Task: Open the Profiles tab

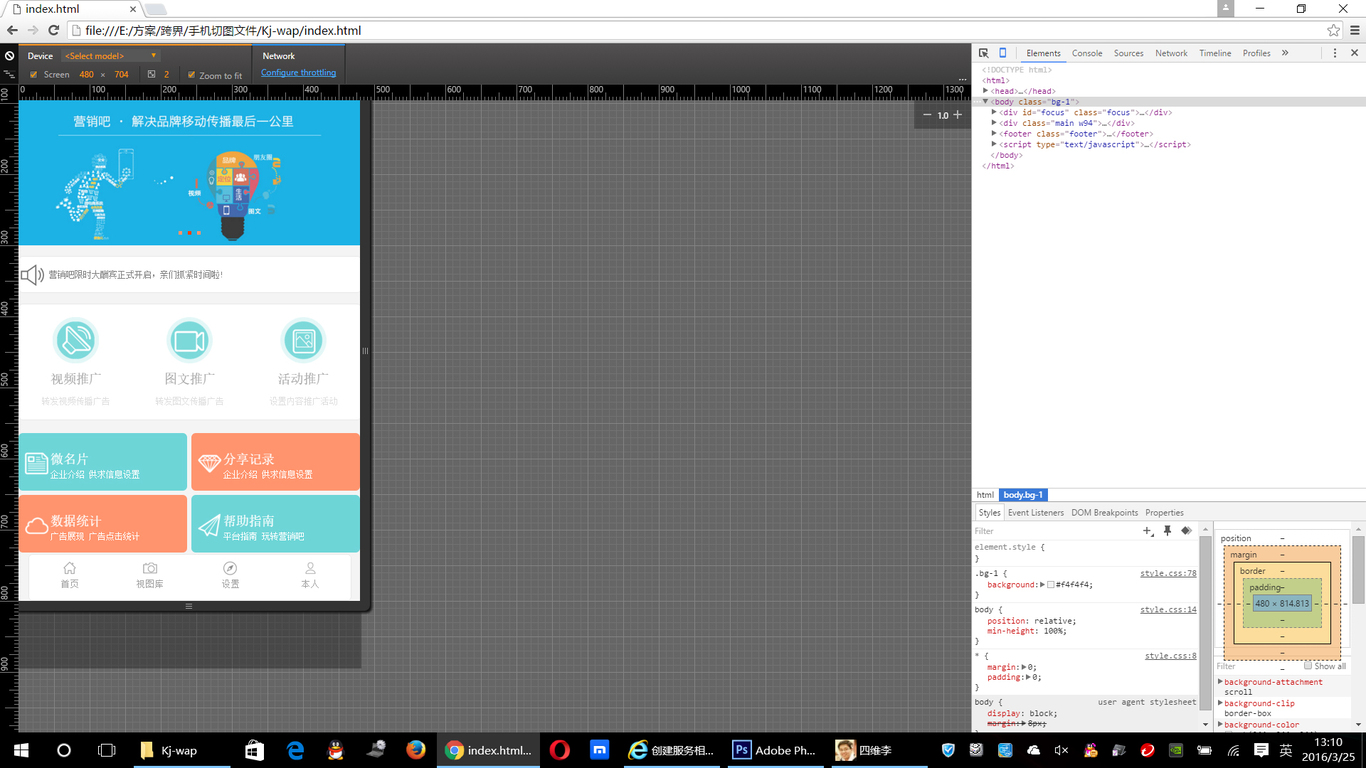Action: click(1257, 53)
